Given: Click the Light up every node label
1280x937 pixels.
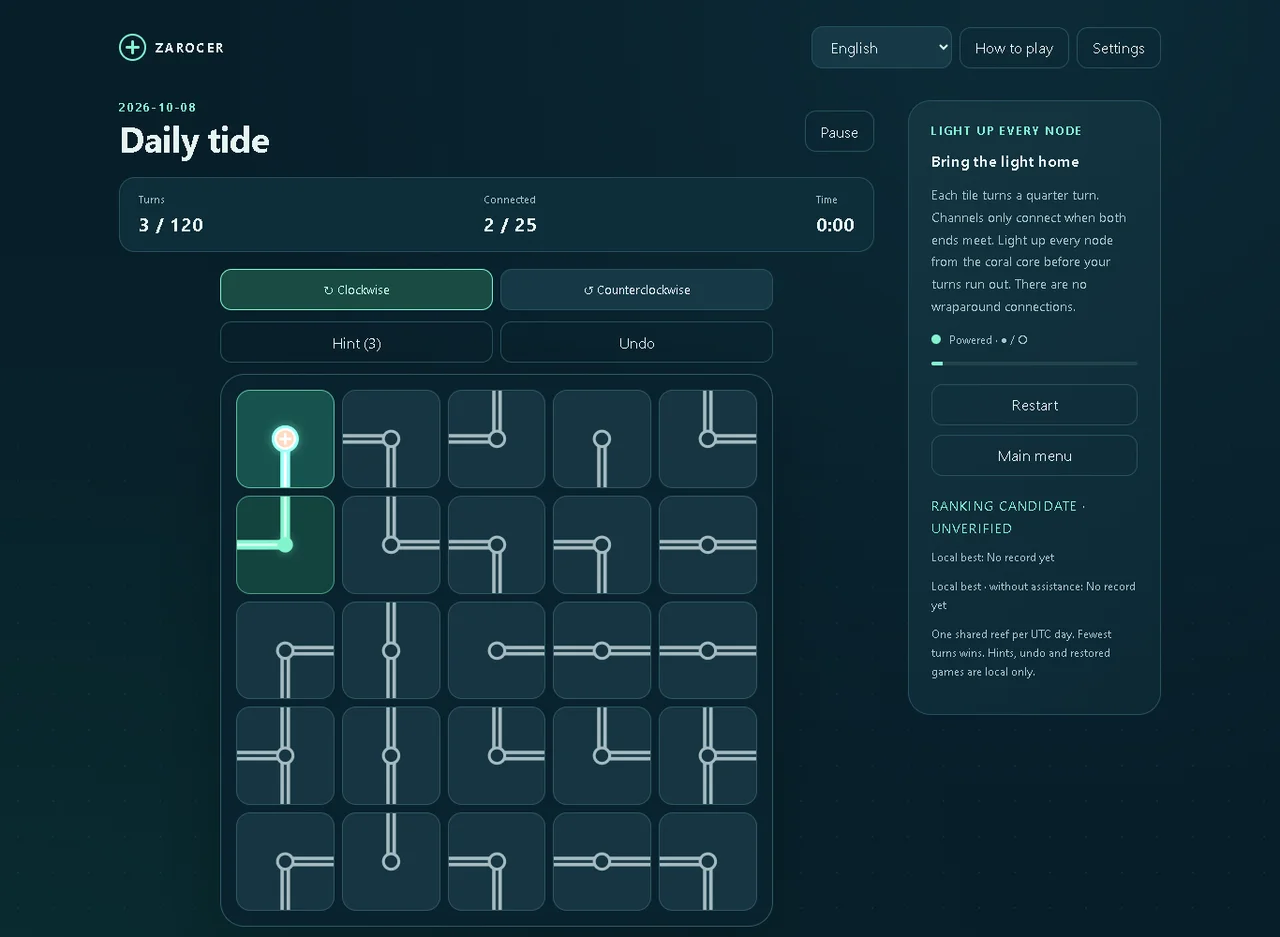Looking at the screenshot, I should 1006,131.
